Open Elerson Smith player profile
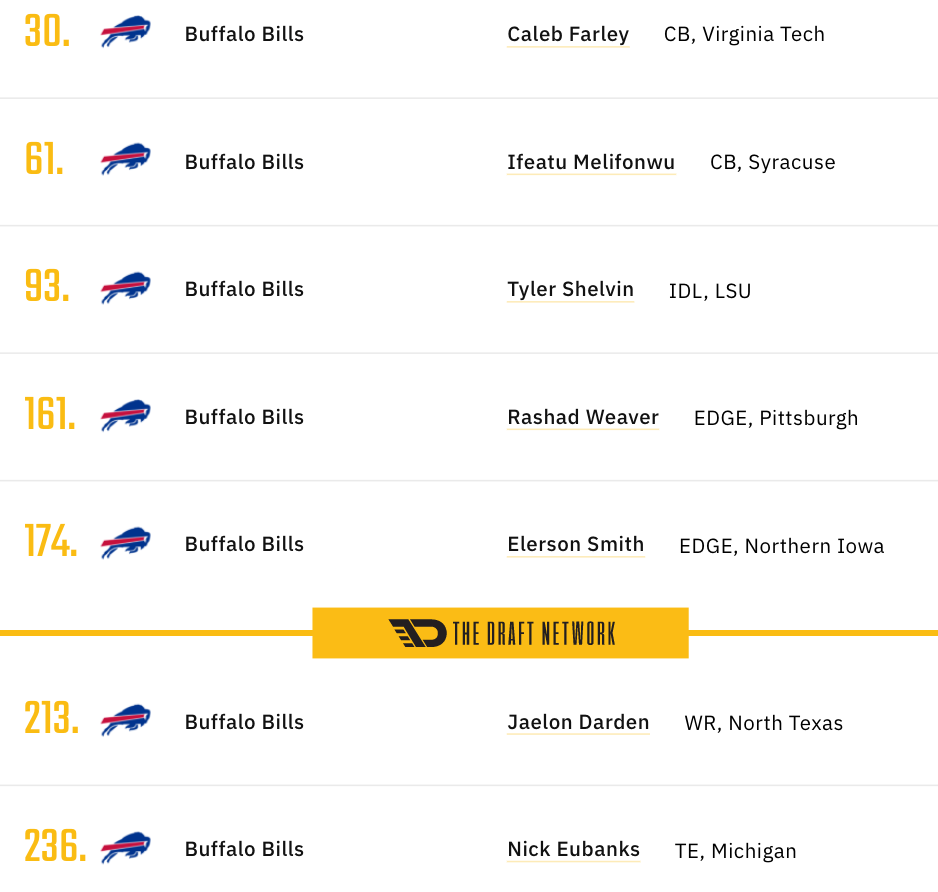The height and width of the screenshot is (892, 938). (x=575, y=544)
